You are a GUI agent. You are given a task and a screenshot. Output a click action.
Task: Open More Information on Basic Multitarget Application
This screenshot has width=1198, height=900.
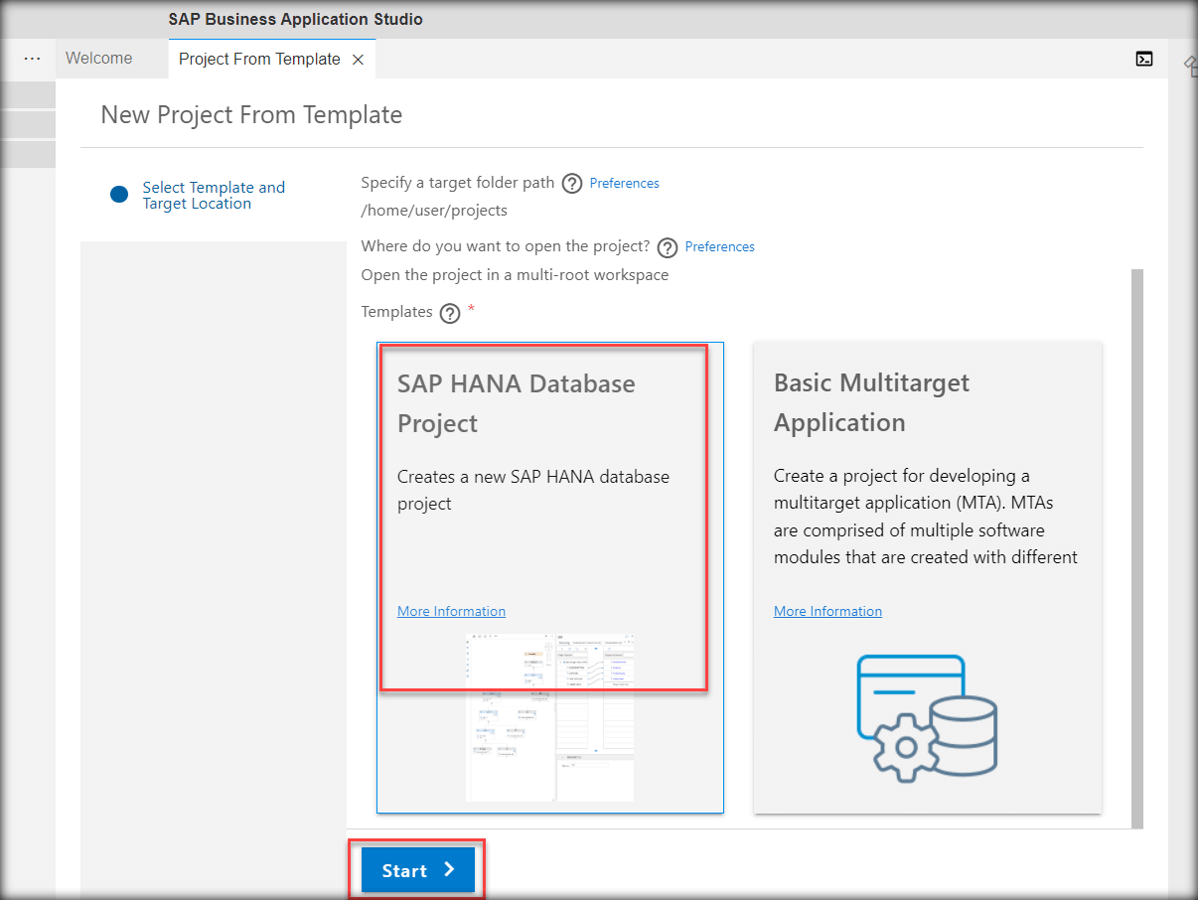tap(828, 611)
